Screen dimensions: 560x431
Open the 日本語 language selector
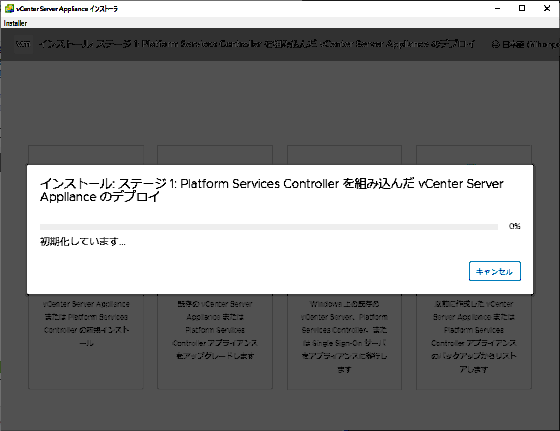pos(526,45)
